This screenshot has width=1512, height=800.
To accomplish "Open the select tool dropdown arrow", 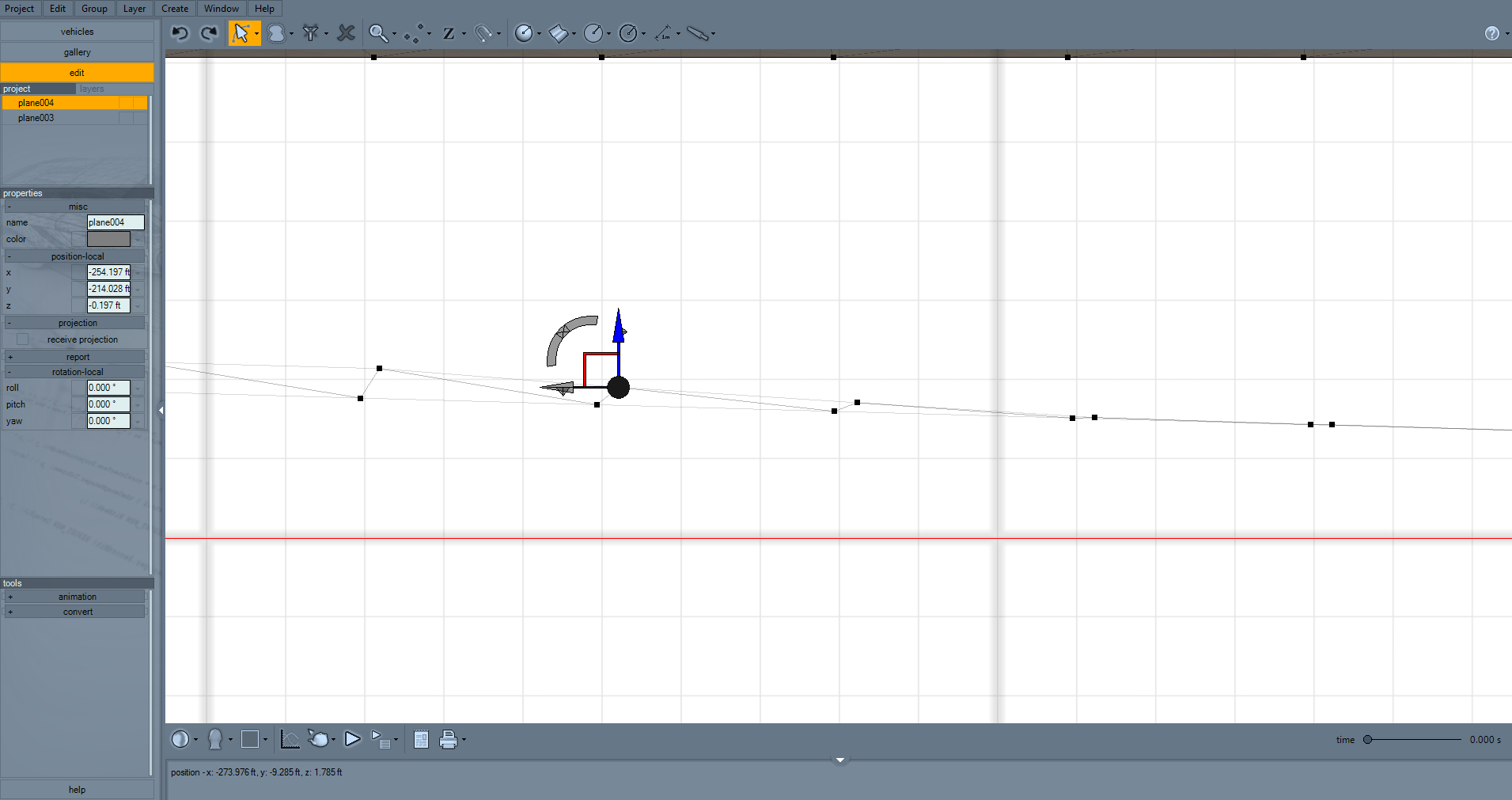I will pyautogui.click(x=256, y=34).
